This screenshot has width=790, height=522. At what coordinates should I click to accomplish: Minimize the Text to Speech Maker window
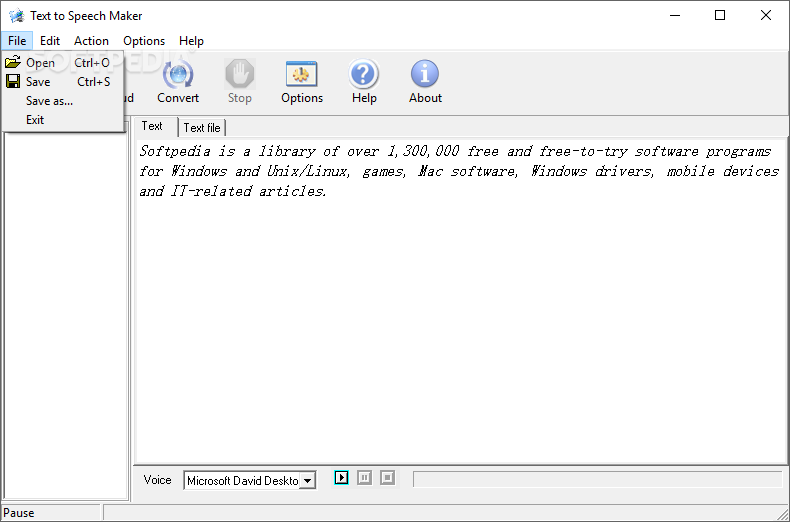click(x=675, y=16)
